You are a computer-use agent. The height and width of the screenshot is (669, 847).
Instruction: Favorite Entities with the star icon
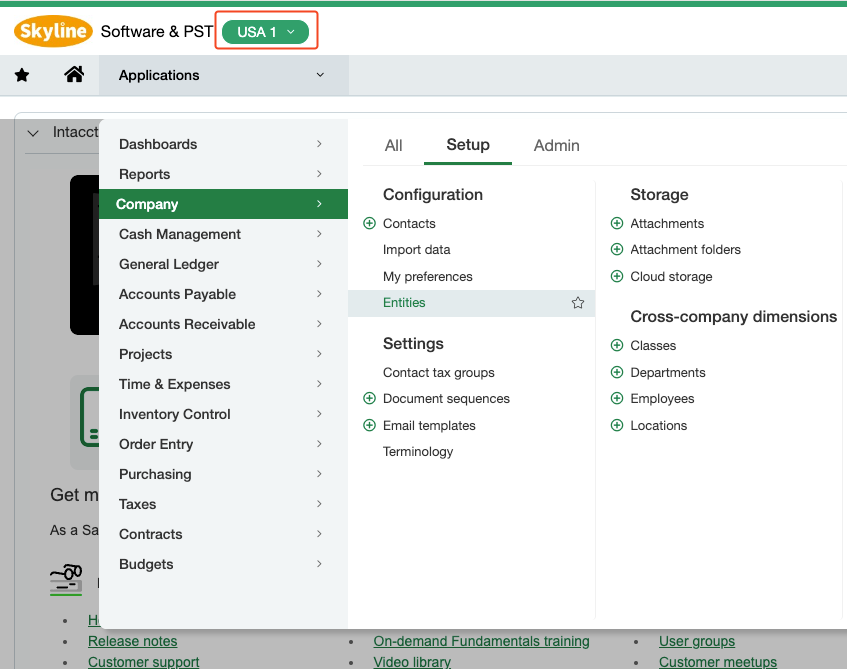(577, 303)
